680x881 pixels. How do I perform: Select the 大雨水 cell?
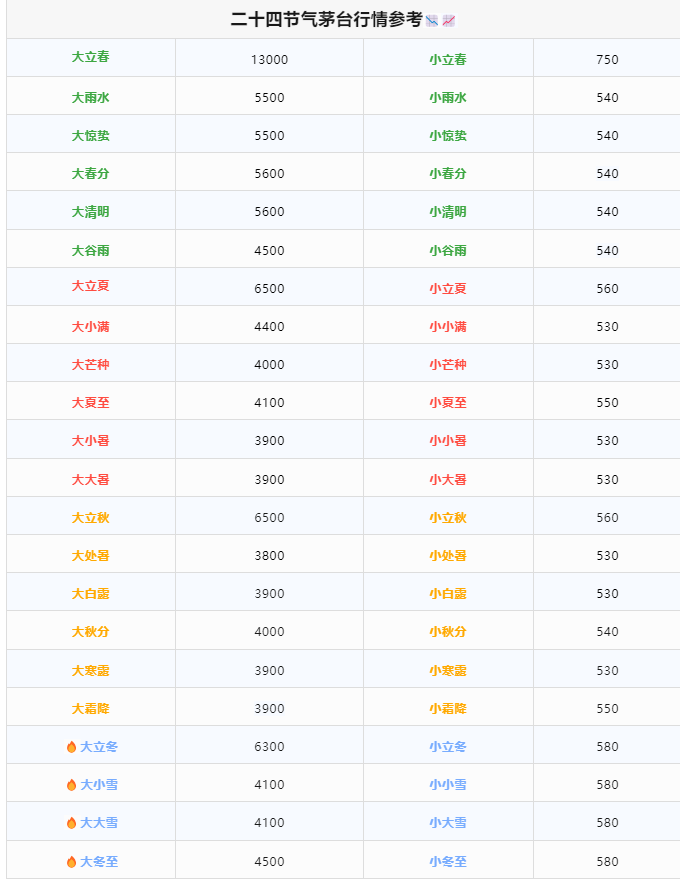pos(90,98)
